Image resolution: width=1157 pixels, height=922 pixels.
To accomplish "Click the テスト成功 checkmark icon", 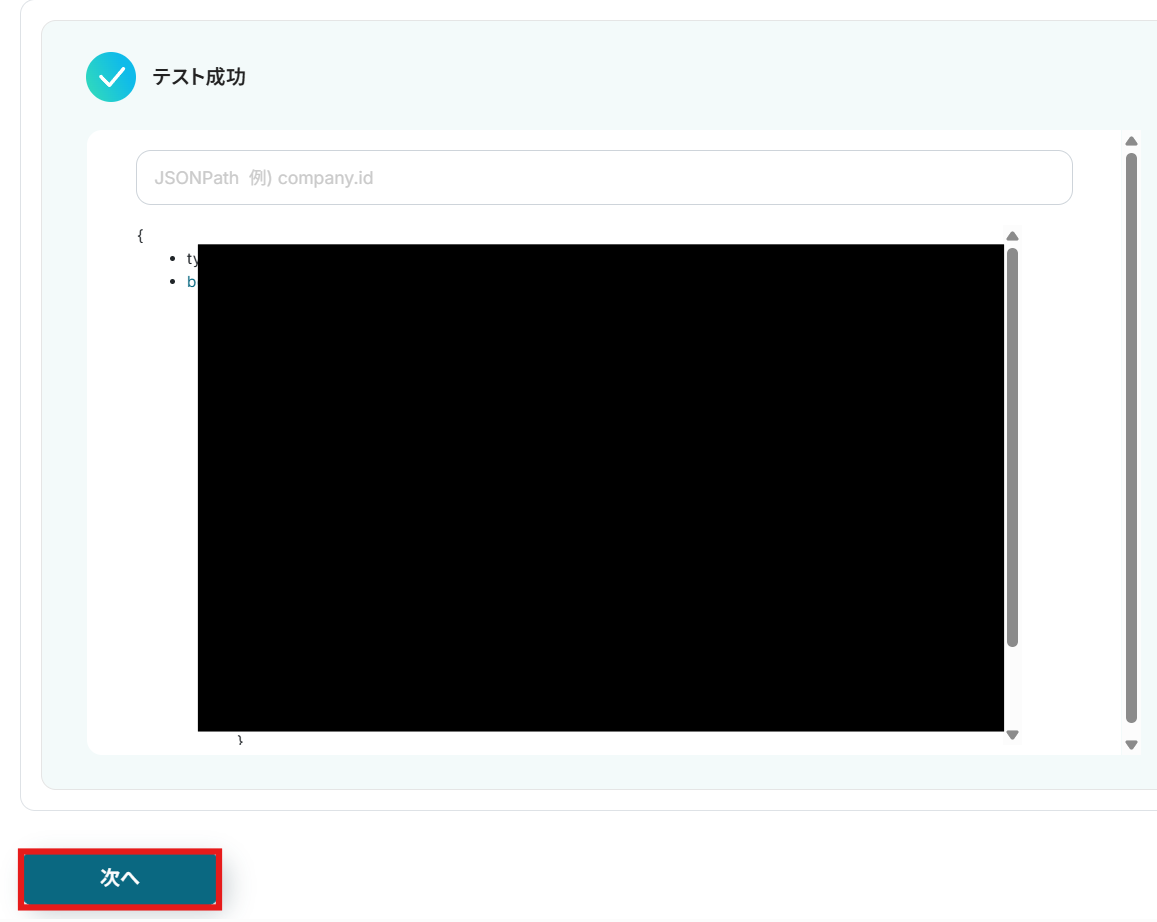I will coord(111,77).
